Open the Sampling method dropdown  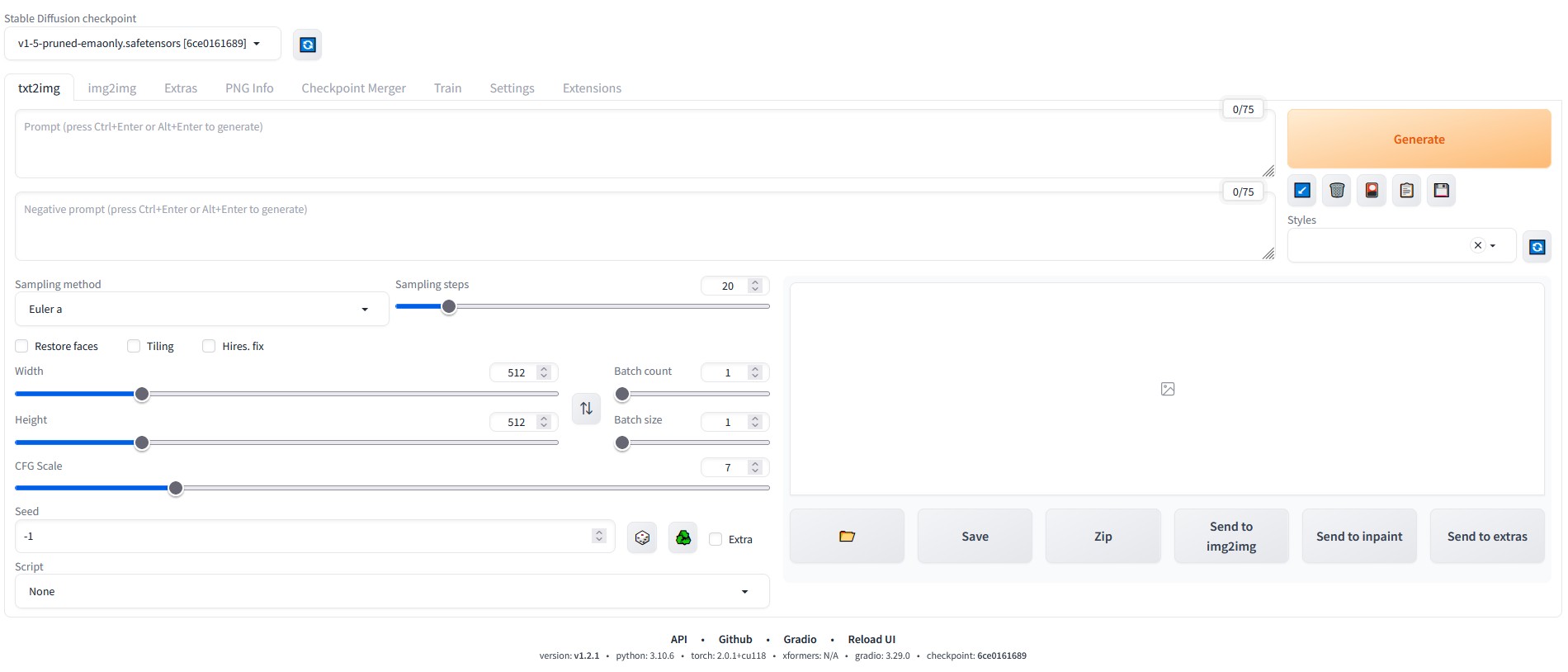point(201,310)
